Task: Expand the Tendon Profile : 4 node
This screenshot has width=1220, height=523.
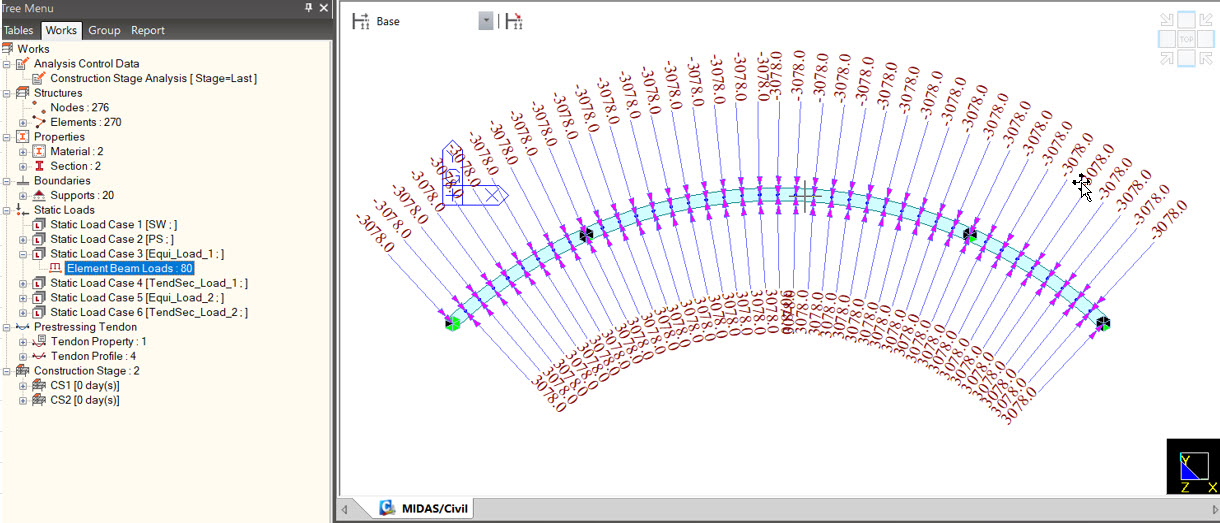Action: pos(23,356)
